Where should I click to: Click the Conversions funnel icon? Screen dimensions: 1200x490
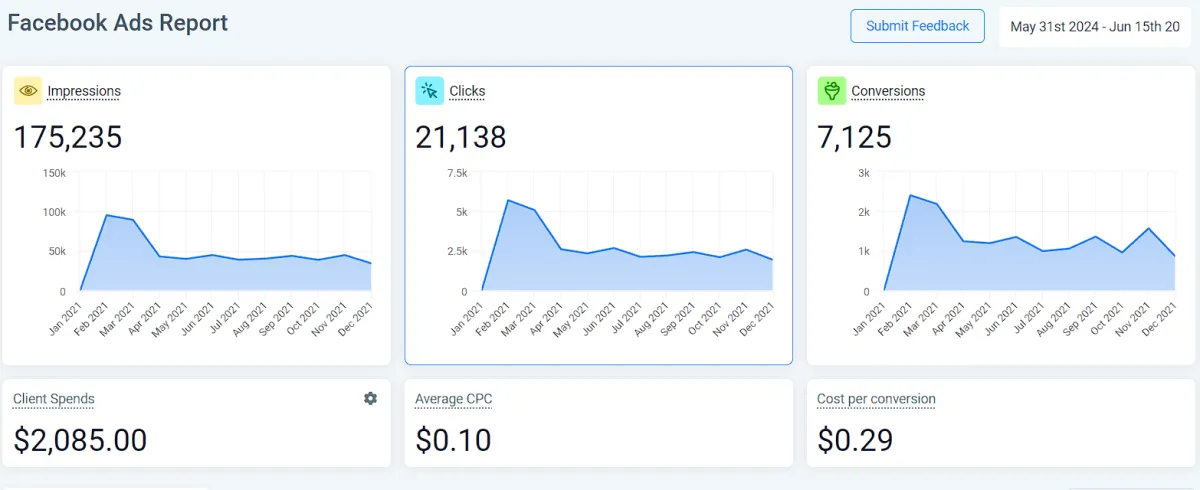coord(832,91)
